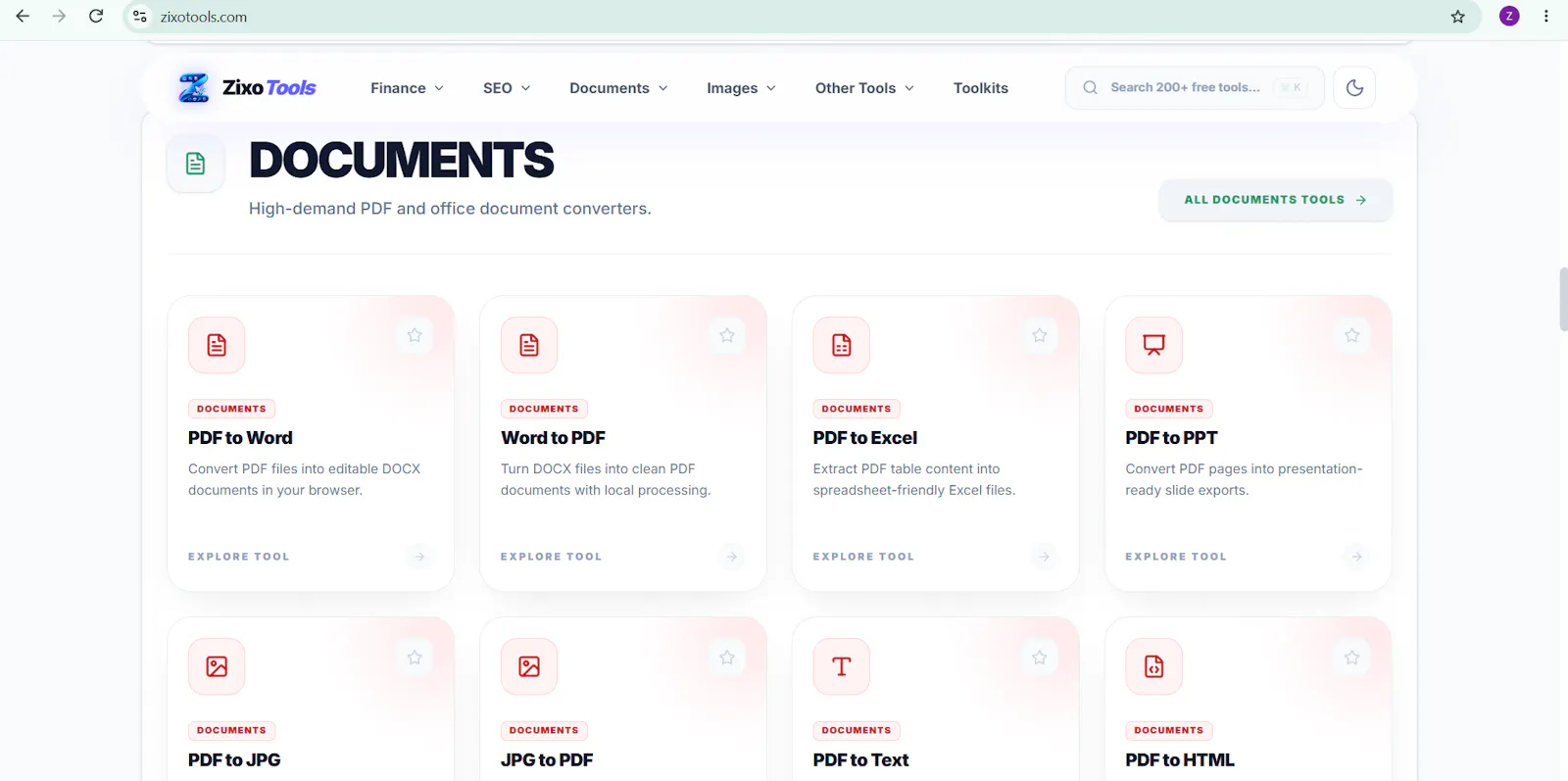Click Explore Tool under PDF to PPT
The width and height of the screenshot is (1568, 781).
[1176, 557]
